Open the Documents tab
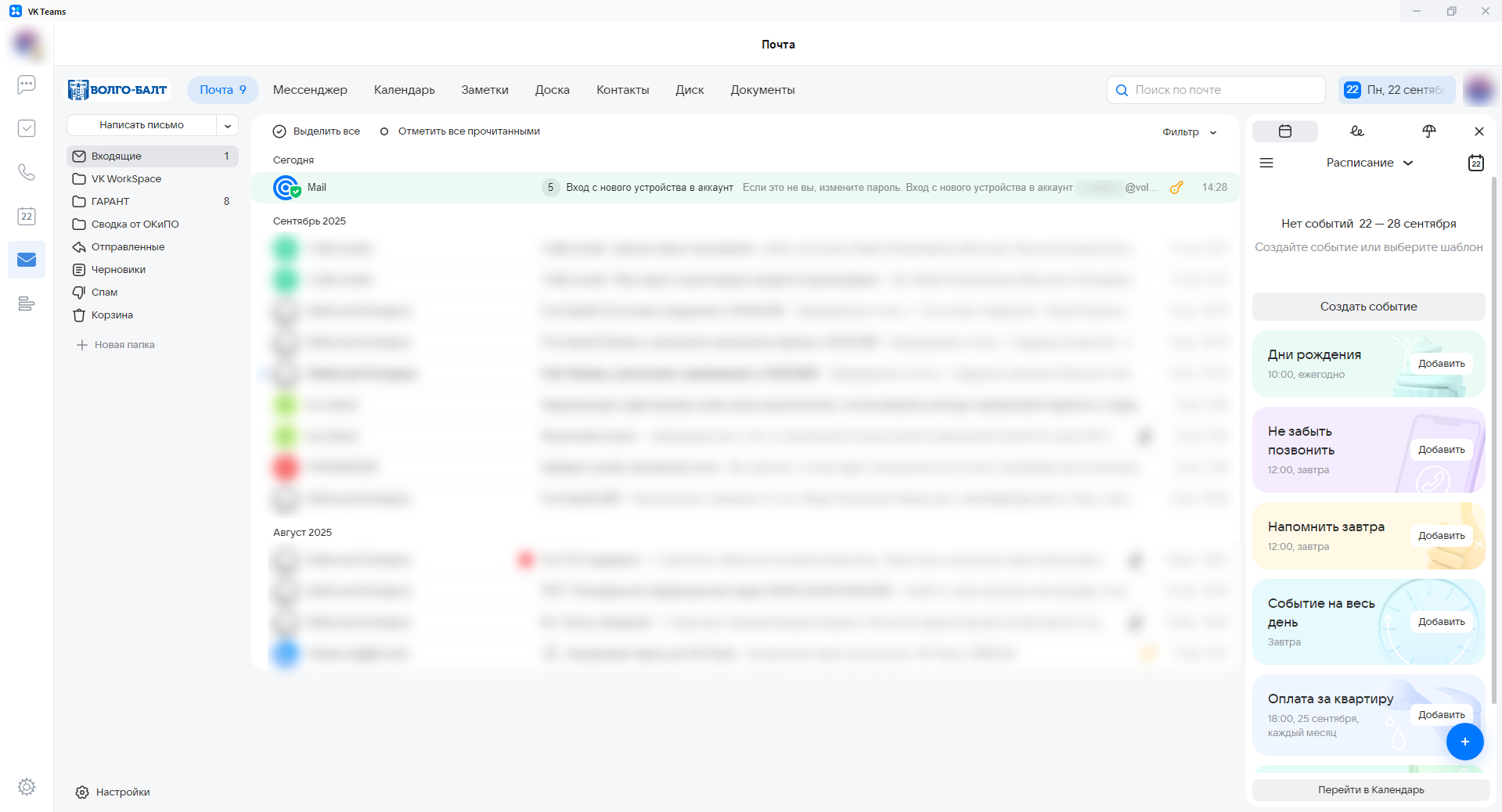The image size is (1502, 812). [x=762, y=90]
